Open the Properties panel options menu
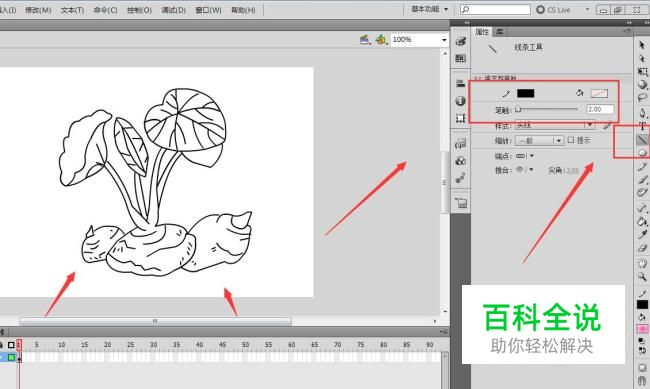The height and width of the screenshot is (389, 650). click(626, 32)
